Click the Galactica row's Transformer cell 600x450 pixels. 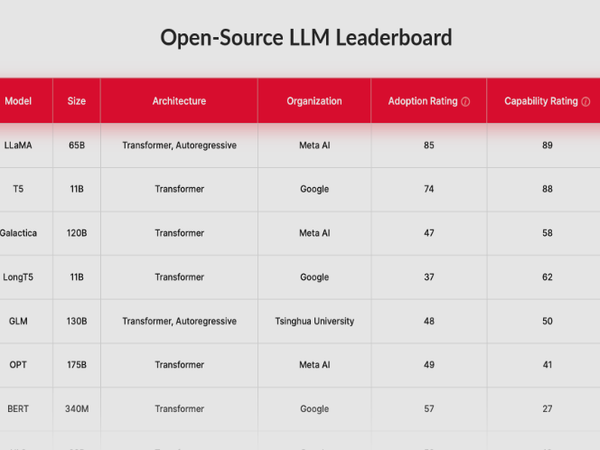point(179,233)
